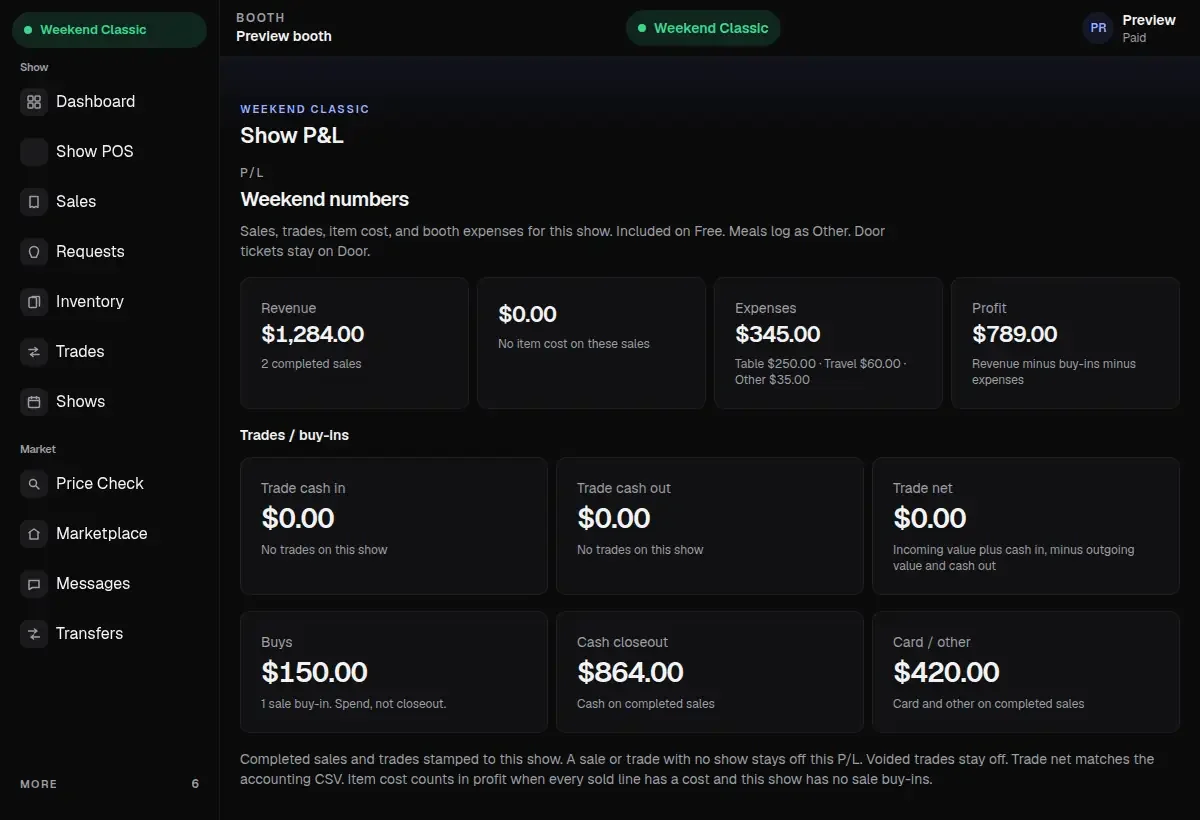
Task: Click the Transfers arrows icon
Action: 34,634
